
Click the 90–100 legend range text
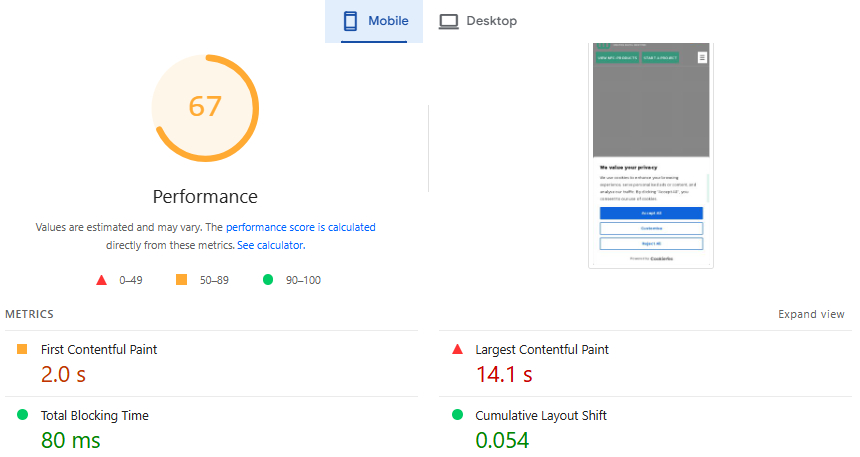(x=303, y=280)
